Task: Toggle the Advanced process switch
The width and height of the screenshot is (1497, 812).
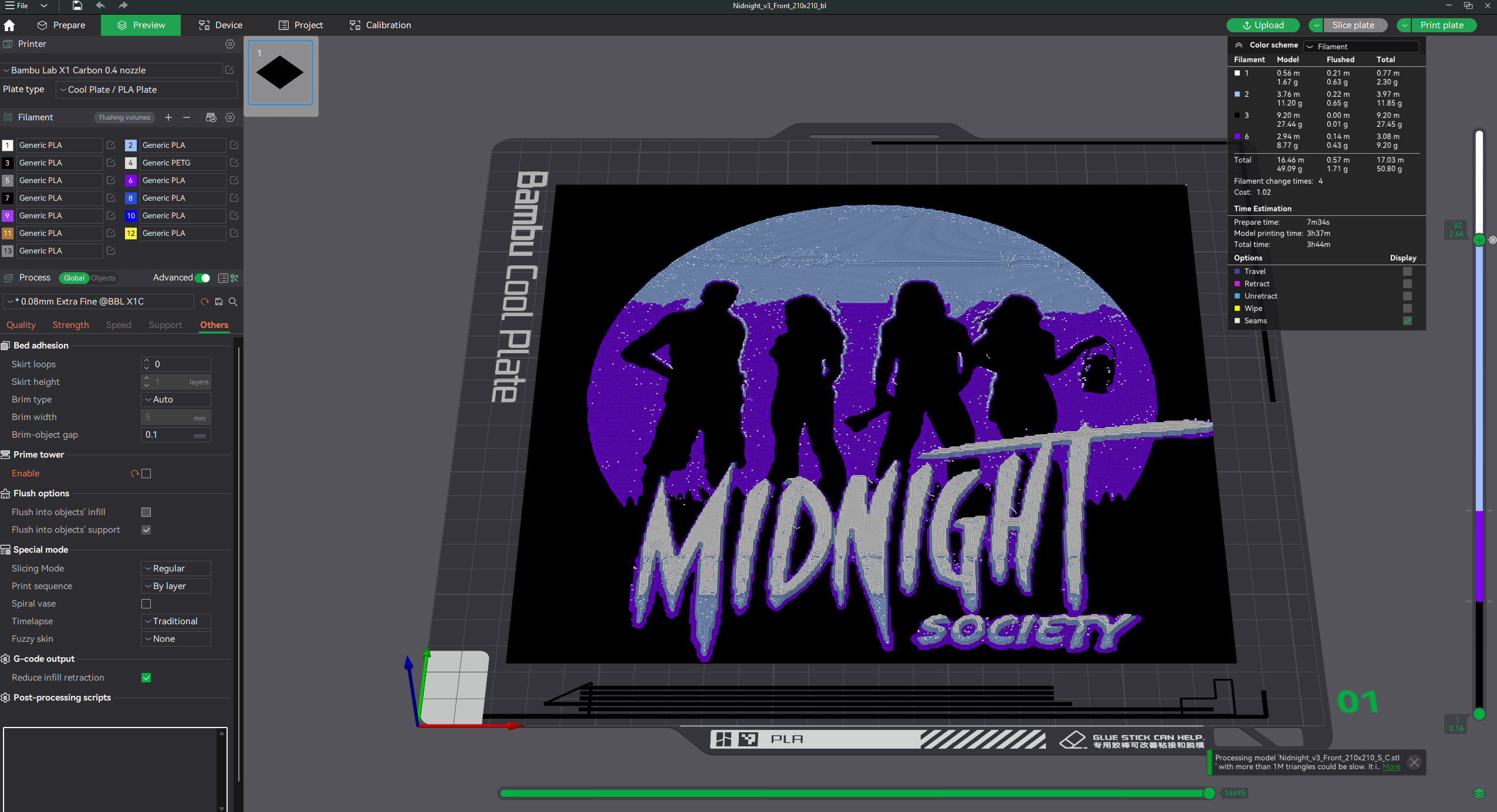Action: (202, 278)
